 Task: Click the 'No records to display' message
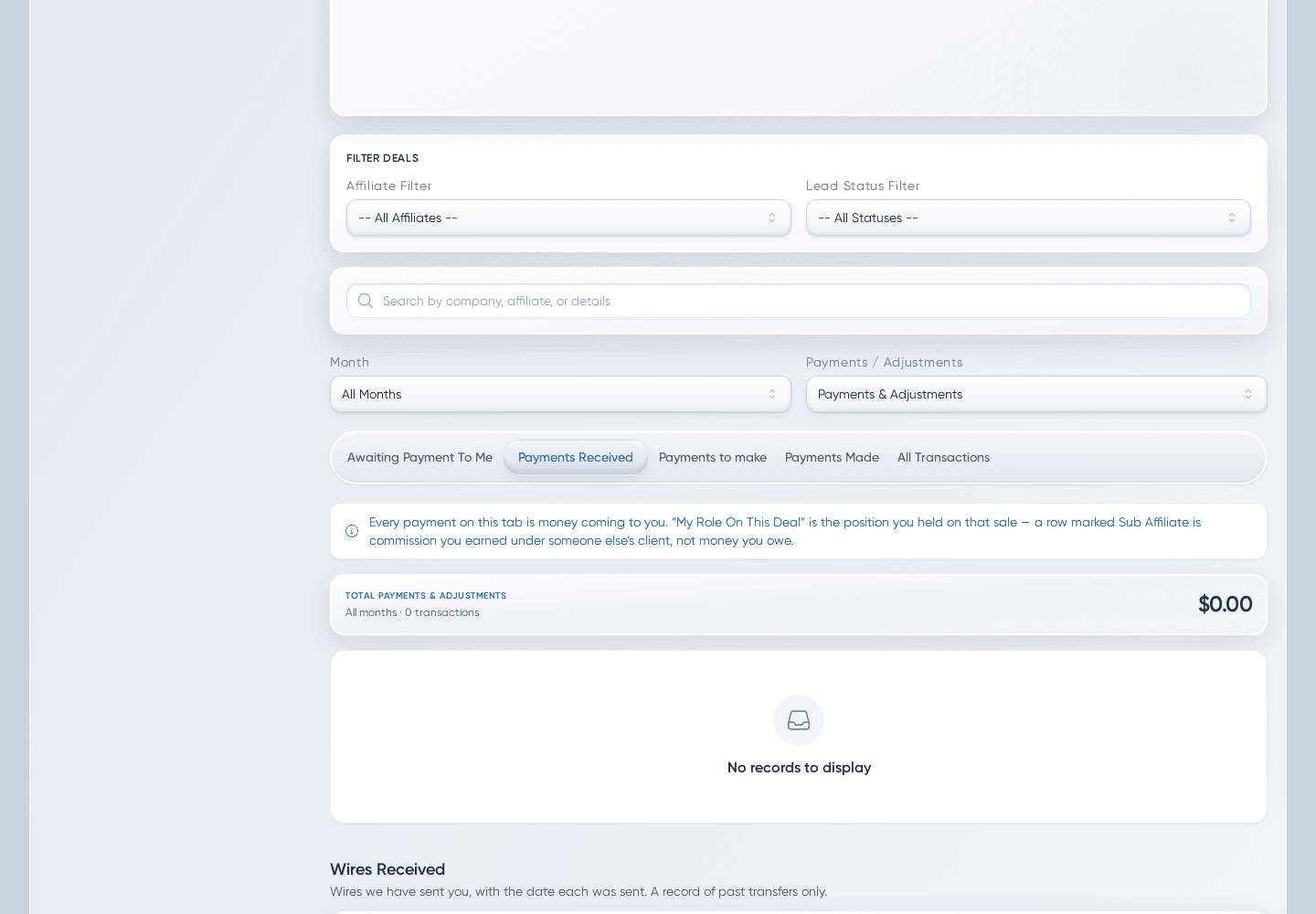(x=799, y=768)
